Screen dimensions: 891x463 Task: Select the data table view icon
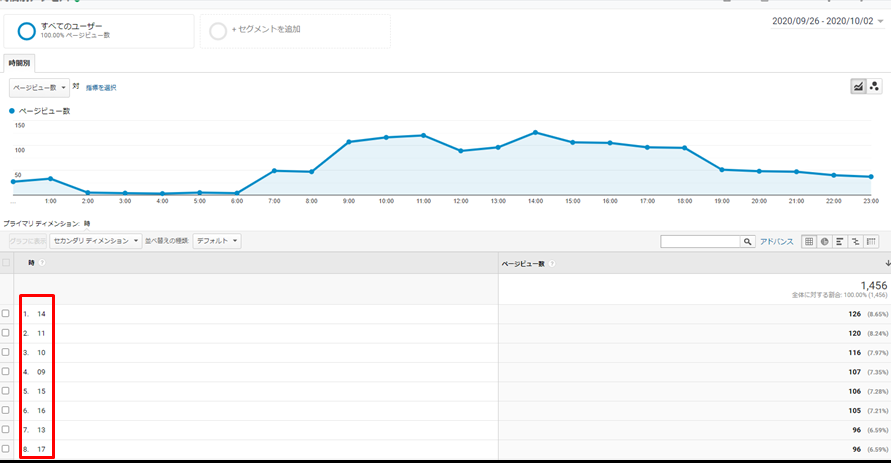pyautogui.click(x=809, y=241)
